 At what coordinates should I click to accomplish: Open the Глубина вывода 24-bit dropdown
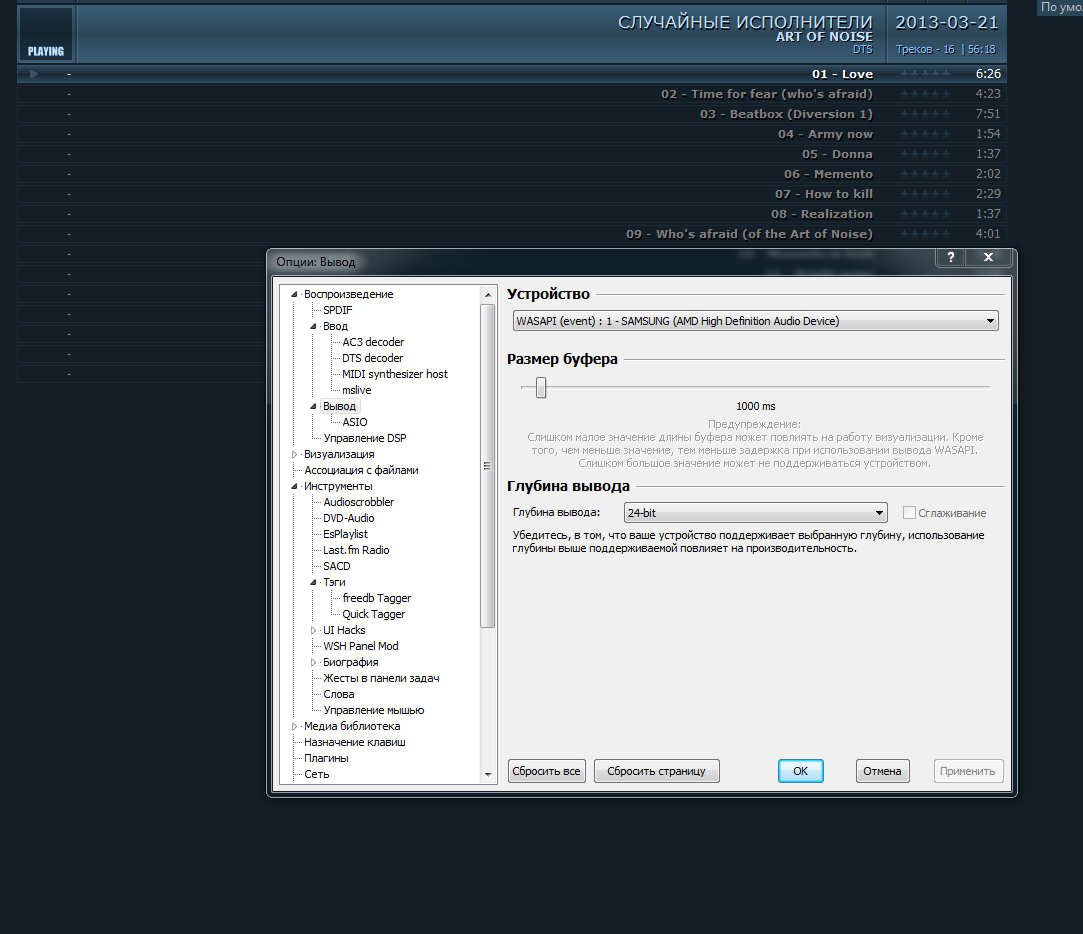(755, 513)
